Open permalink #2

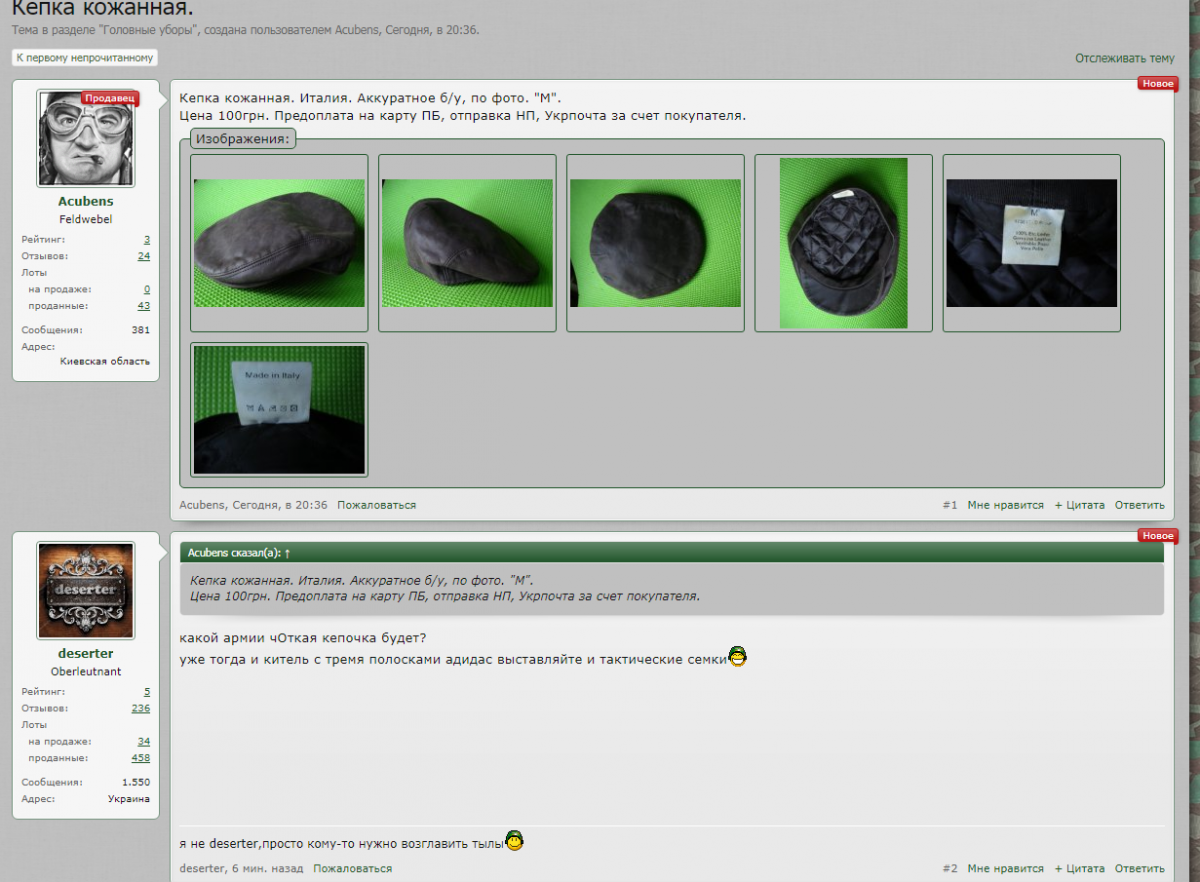coord(950,869)
